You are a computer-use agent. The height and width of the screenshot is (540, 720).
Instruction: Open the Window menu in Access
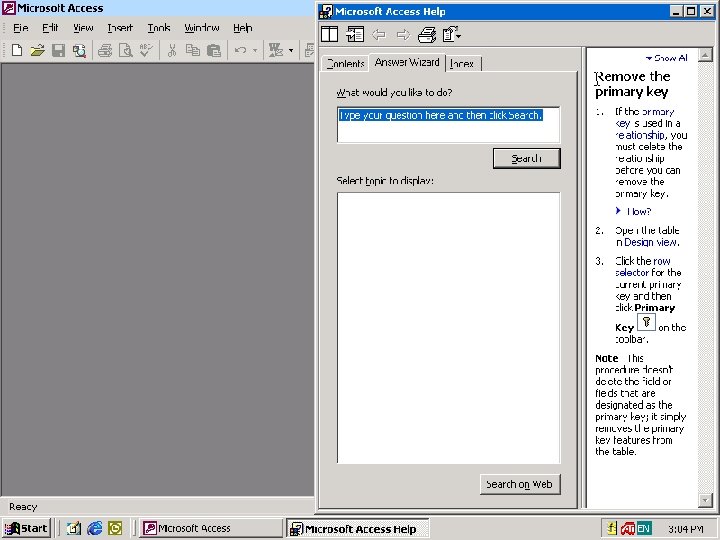pyautogui.click(x=202, y=28)
